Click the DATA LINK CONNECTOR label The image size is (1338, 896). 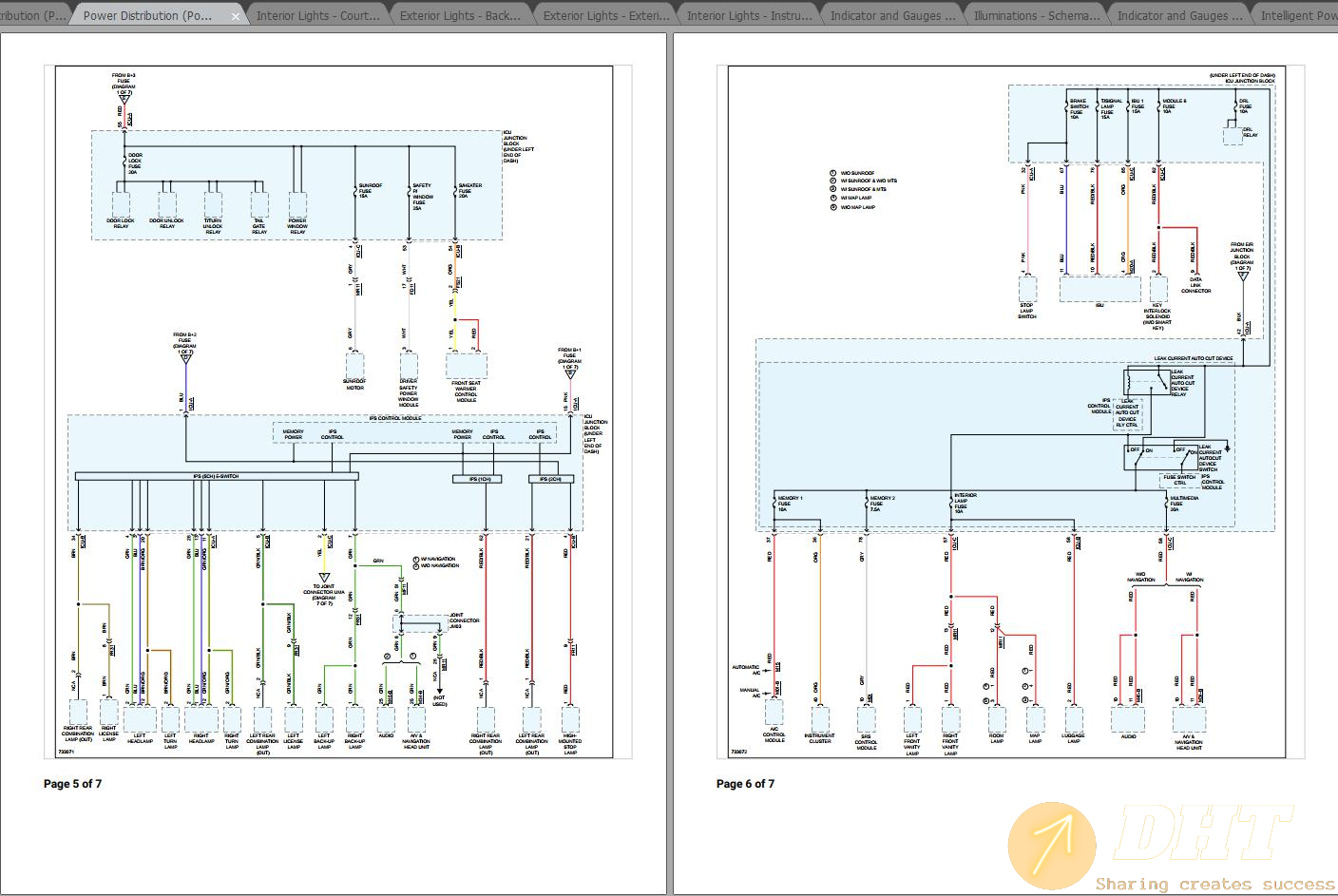pyautogui.click(x=1195, y=285)
